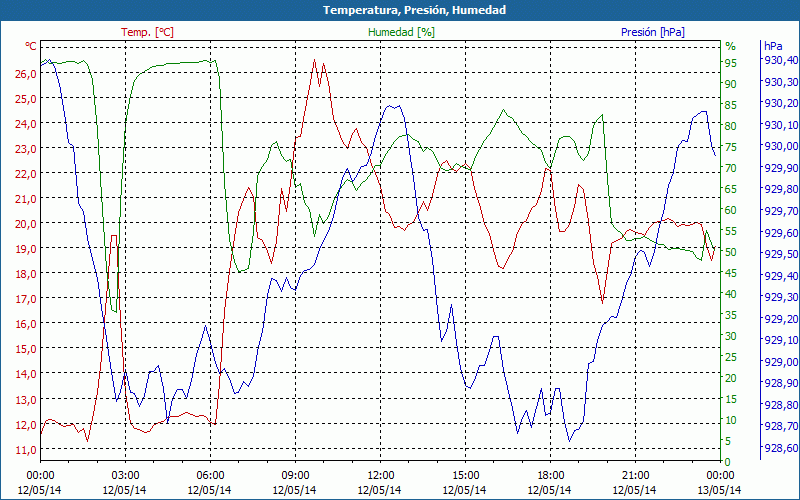Click temperature axis value '24,0'
800x500 pixels.
[26, 123]
